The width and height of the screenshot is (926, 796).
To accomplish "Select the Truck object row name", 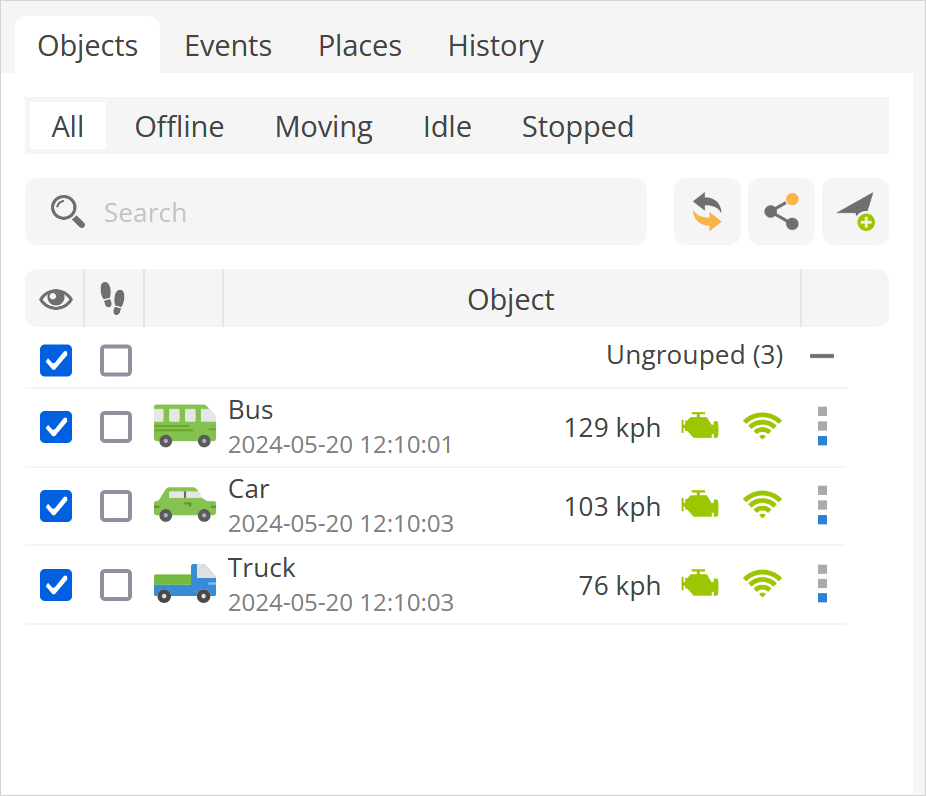I will click(262, 568).
